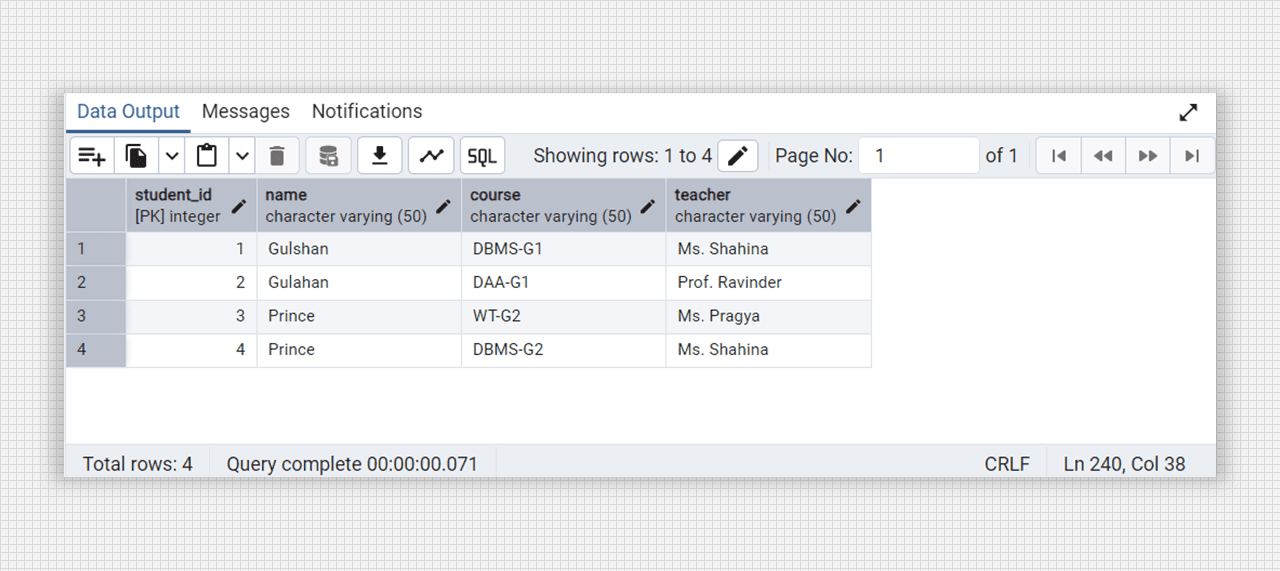This screenshot has height=571, width=1280.
Task: Click the cell containing Gulshan
Action: pyautogui.click(x=359, y=249)
